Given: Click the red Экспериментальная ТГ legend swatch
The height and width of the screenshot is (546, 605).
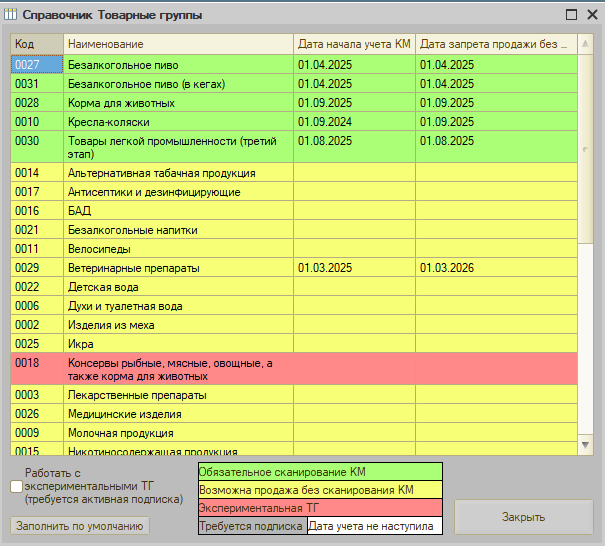Looking at the screenshot, I should [320, 508].
